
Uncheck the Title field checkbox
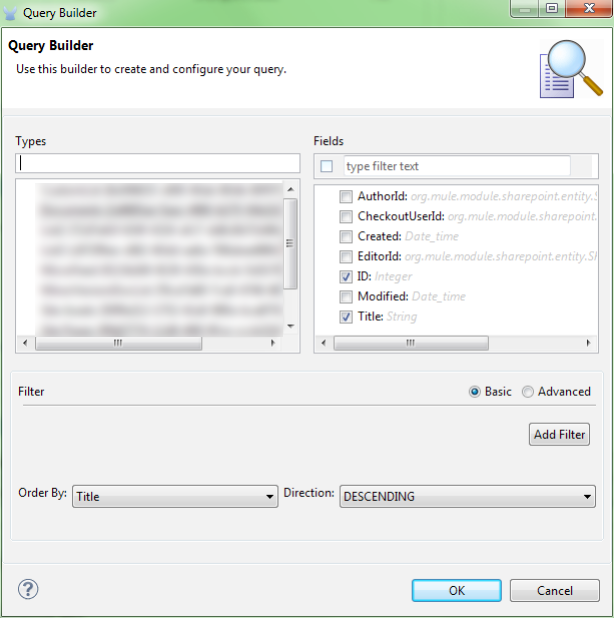coord(346,316)
